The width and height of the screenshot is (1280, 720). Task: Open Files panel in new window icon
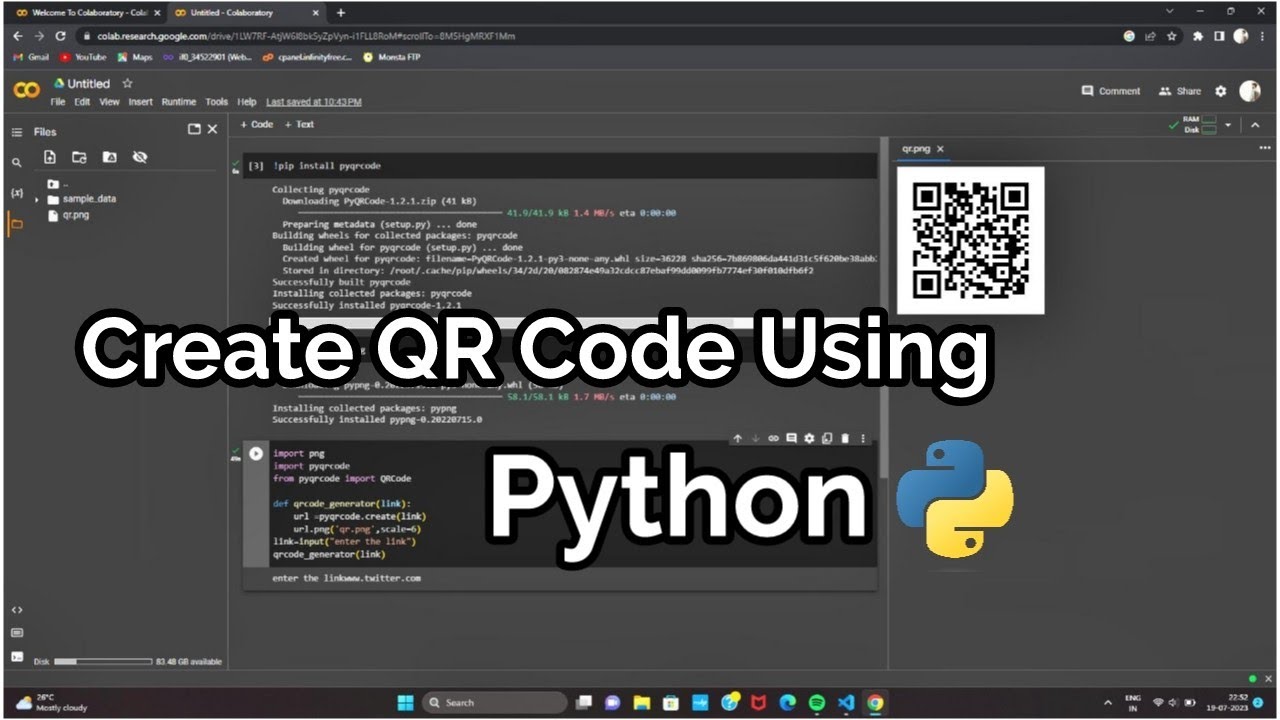click(194, 129)
